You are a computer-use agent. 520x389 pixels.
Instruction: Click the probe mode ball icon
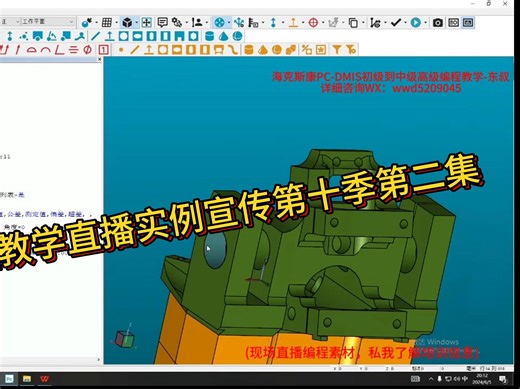point(87,23)
